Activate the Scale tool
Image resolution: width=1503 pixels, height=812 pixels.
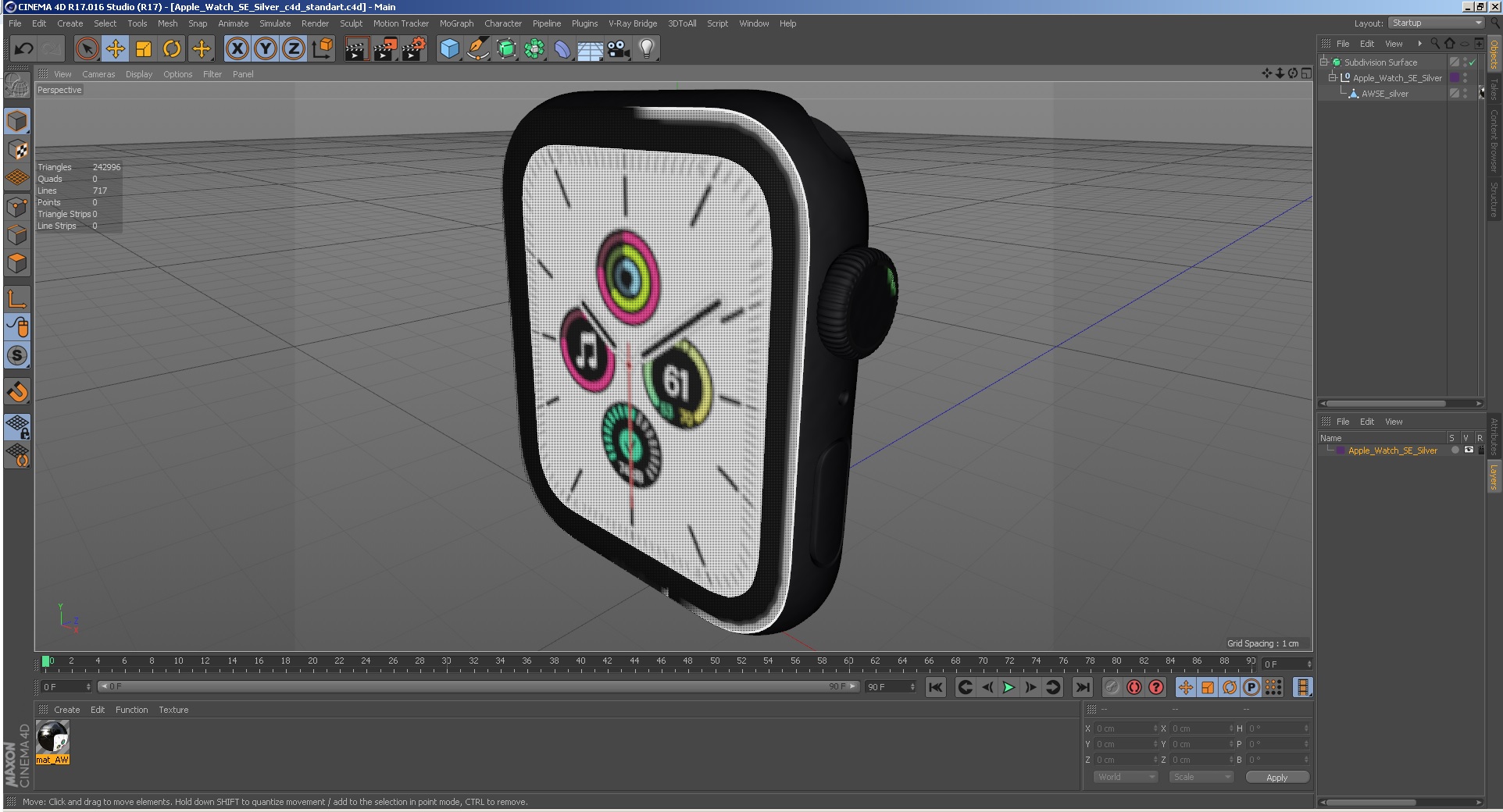pos(144,49)
